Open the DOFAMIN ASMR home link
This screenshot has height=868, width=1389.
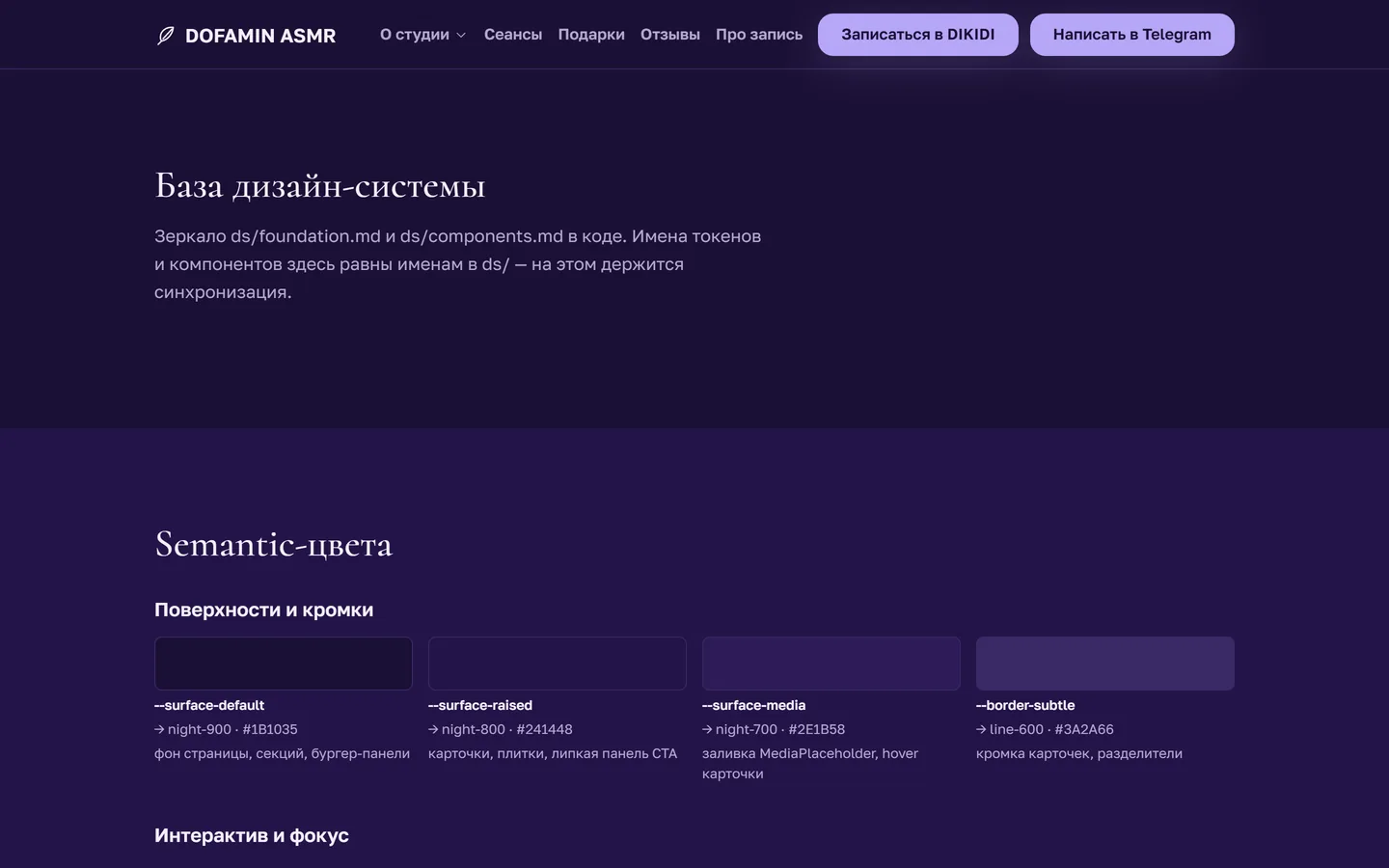[x=246, y=36]
